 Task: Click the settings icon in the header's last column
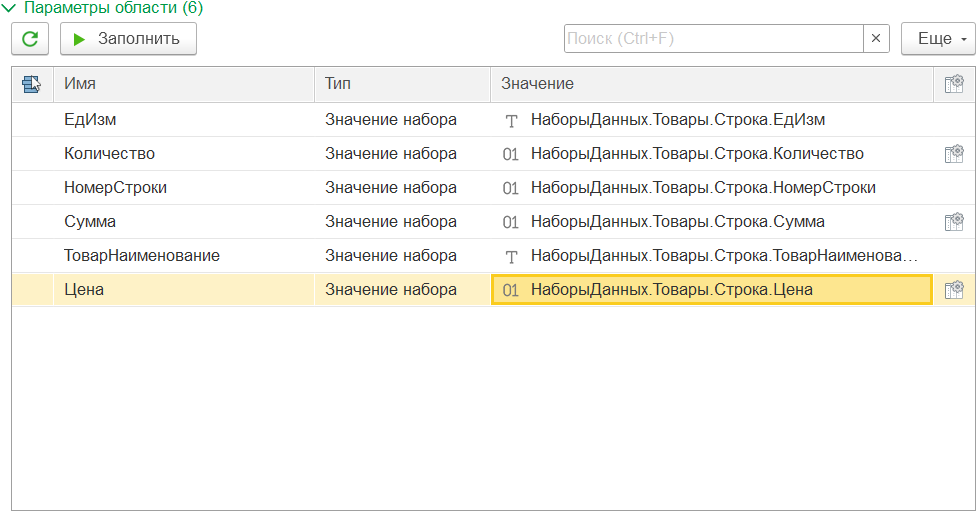pyautogui.click(x=954, y=83)
